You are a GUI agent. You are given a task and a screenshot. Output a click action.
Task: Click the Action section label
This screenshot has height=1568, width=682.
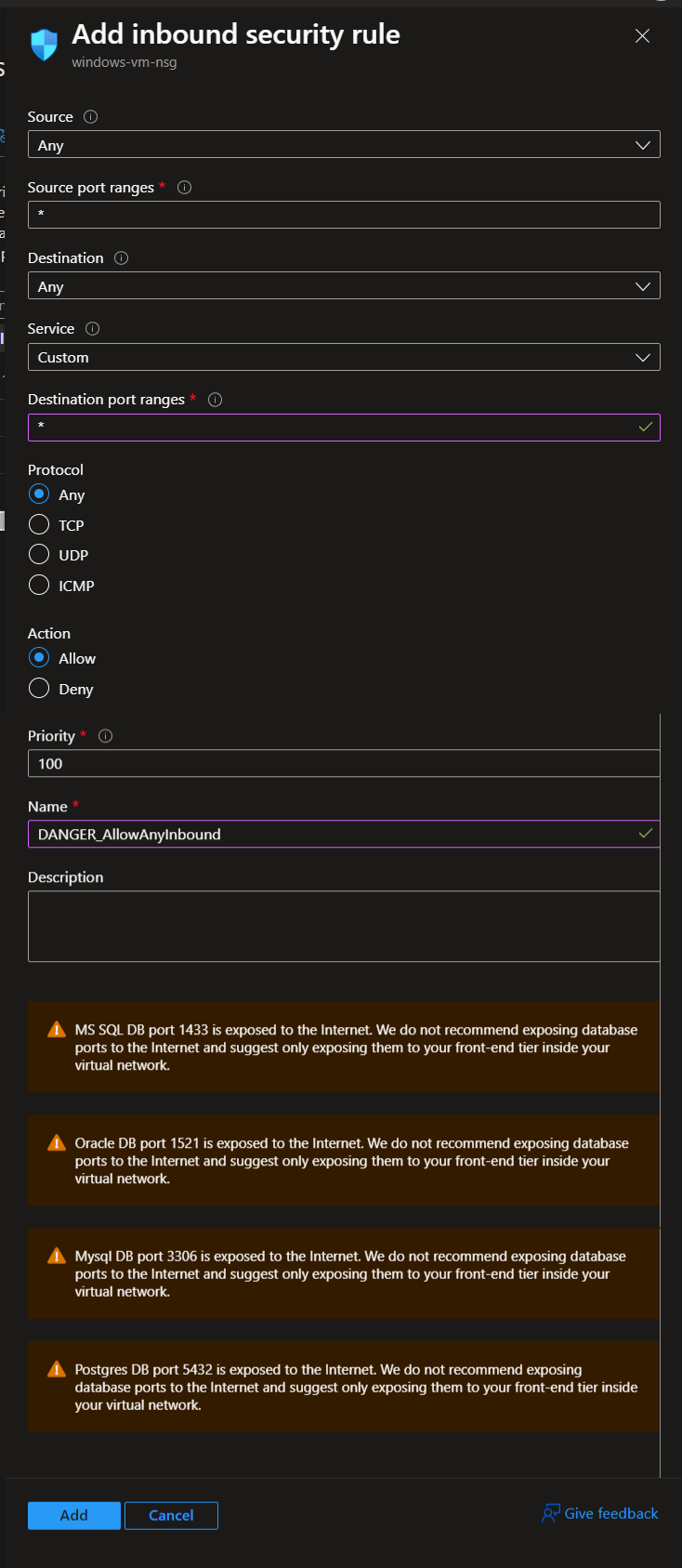(49, 633)
